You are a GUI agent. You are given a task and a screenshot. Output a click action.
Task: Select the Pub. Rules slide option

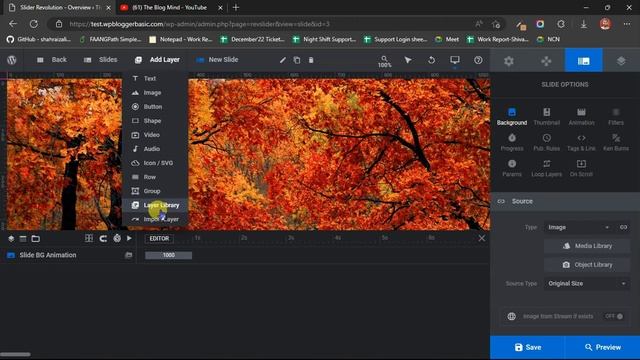(x=547, y=142)
